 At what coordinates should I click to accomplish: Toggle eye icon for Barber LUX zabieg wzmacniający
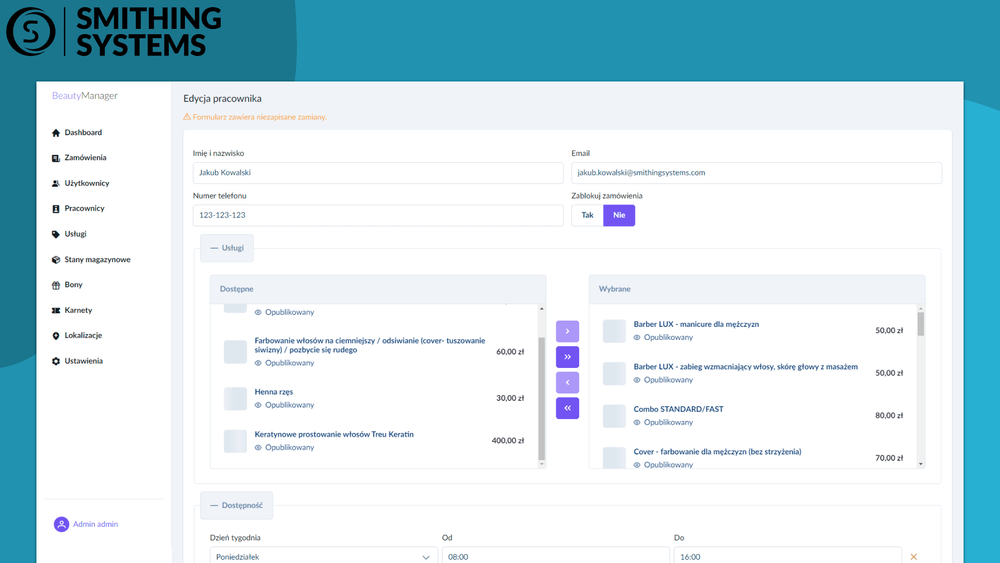(x=637, y=380)
